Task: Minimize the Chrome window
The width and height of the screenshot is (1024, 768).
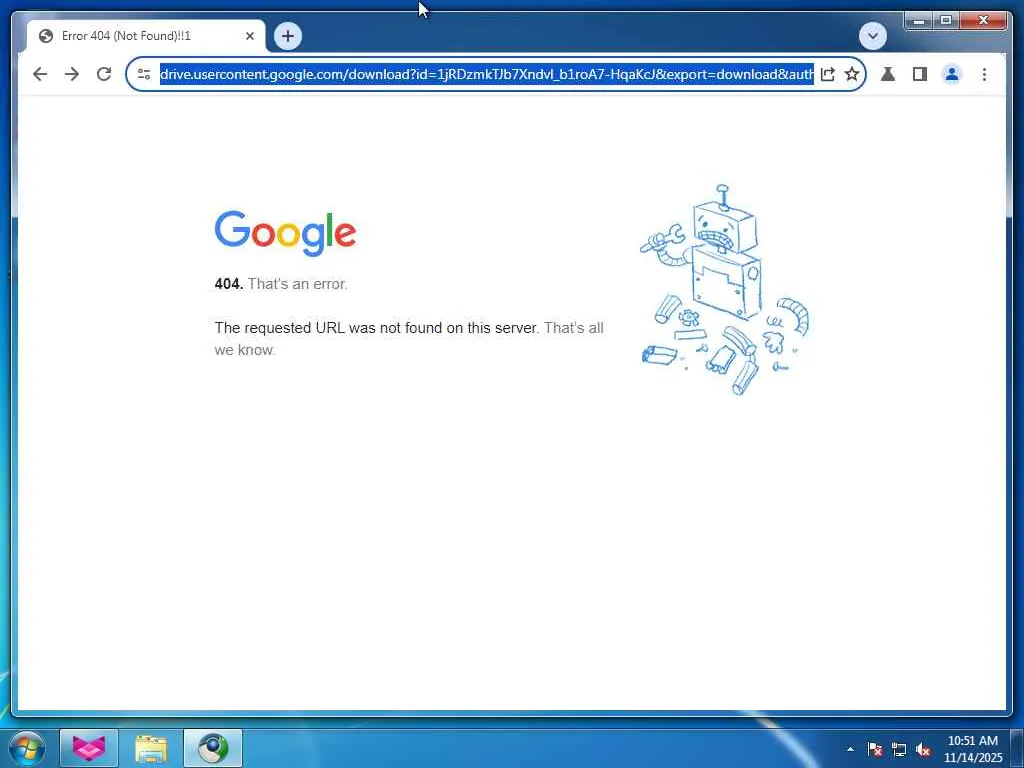Action: (x=918, y=21)
